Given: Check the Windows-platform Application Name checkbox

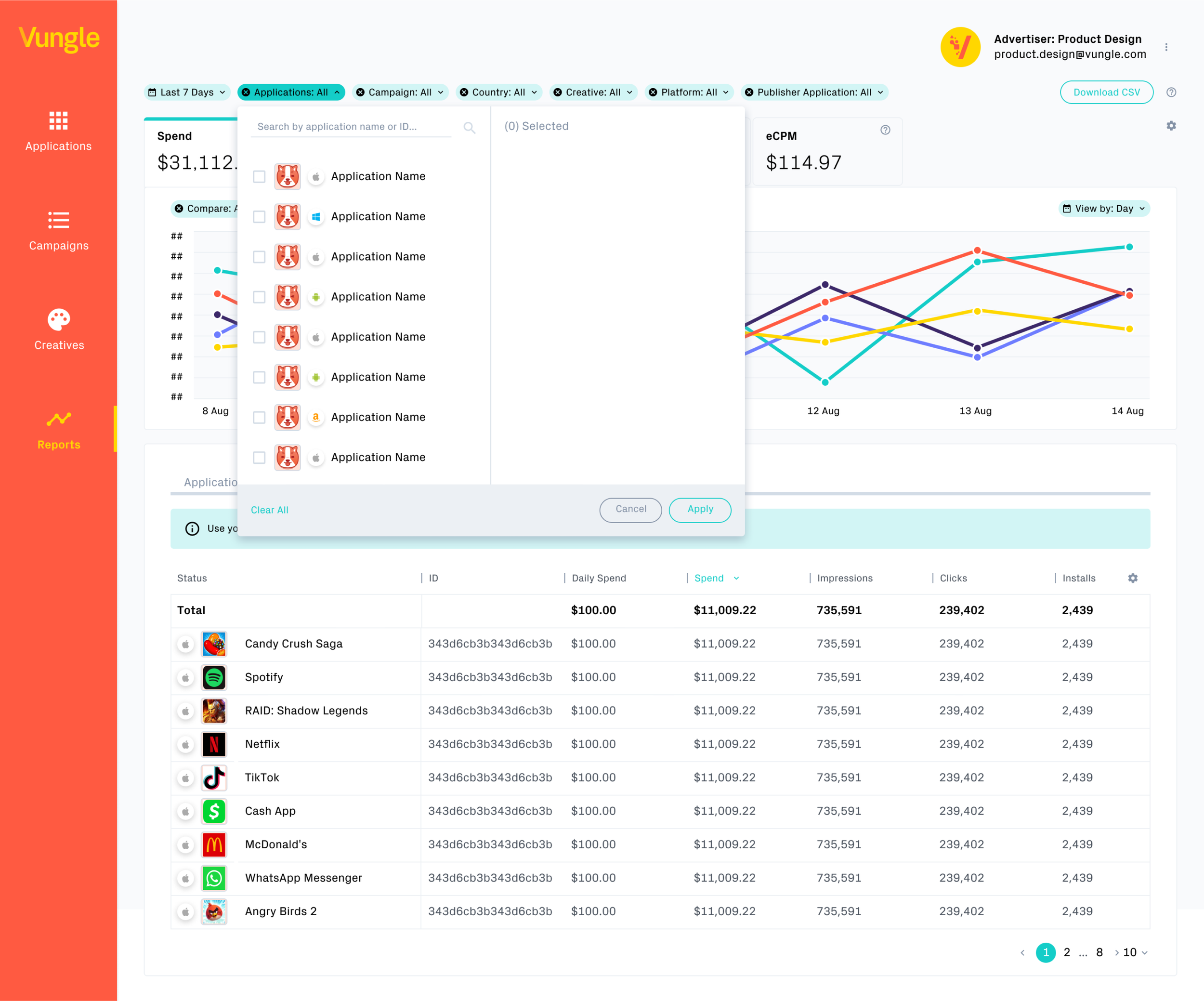Looking at the screenshot, I should [x=259, y=217].
